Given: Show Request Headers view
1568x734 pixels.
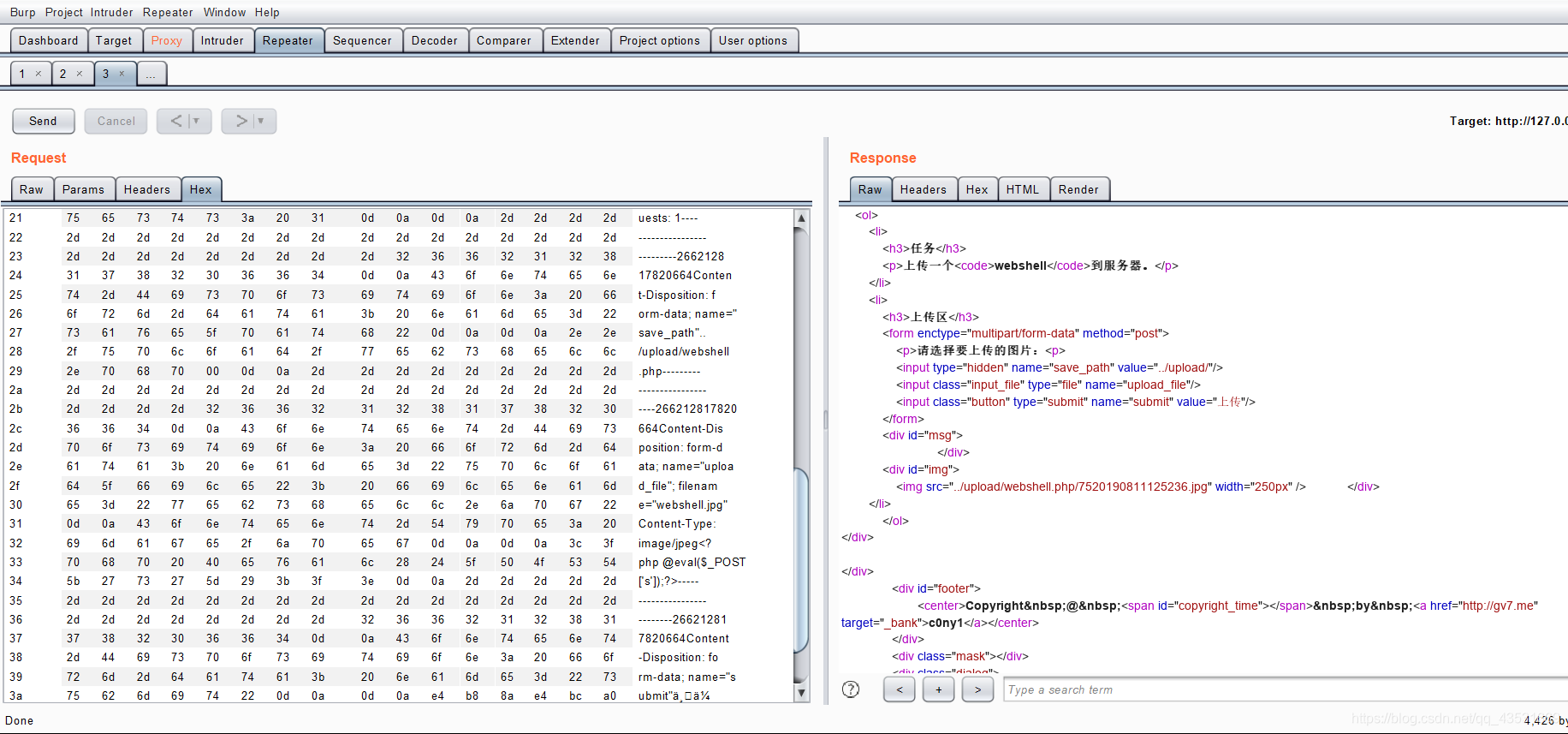Looking at the screenshot, I should pos(147,189).
